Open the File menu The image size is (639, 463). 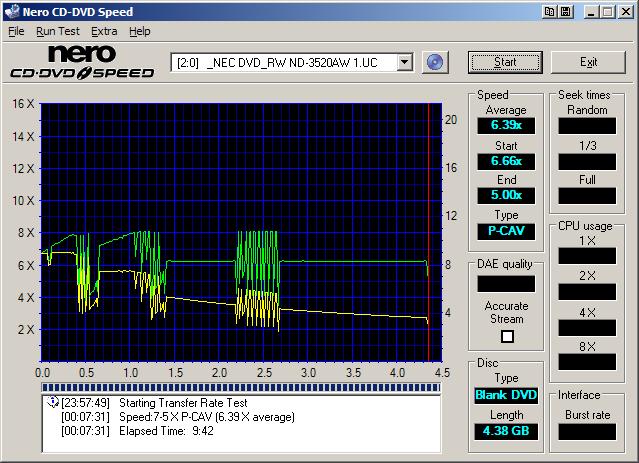point(16,31)
